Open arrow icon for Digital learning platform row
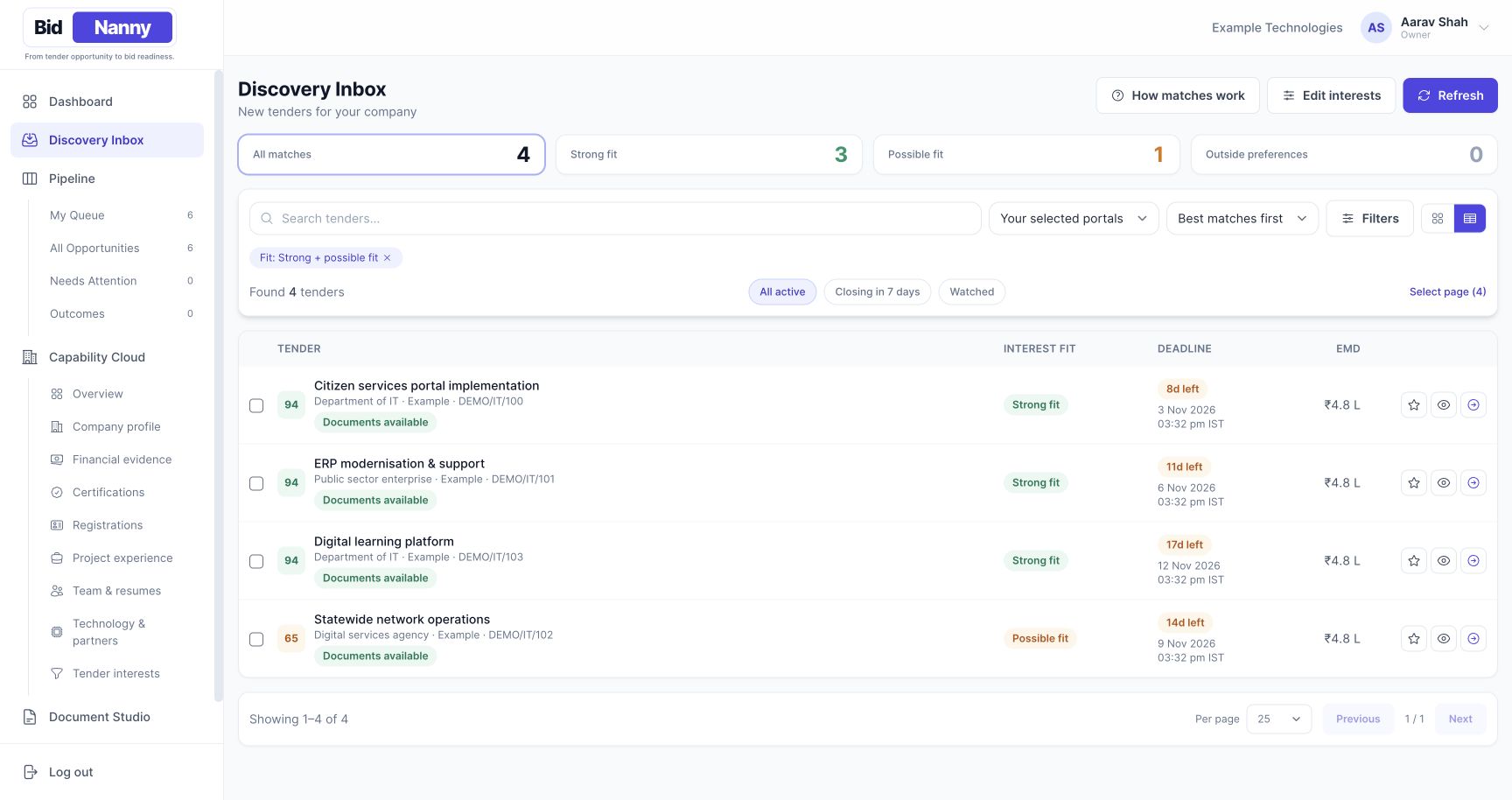 [1473, 560]
